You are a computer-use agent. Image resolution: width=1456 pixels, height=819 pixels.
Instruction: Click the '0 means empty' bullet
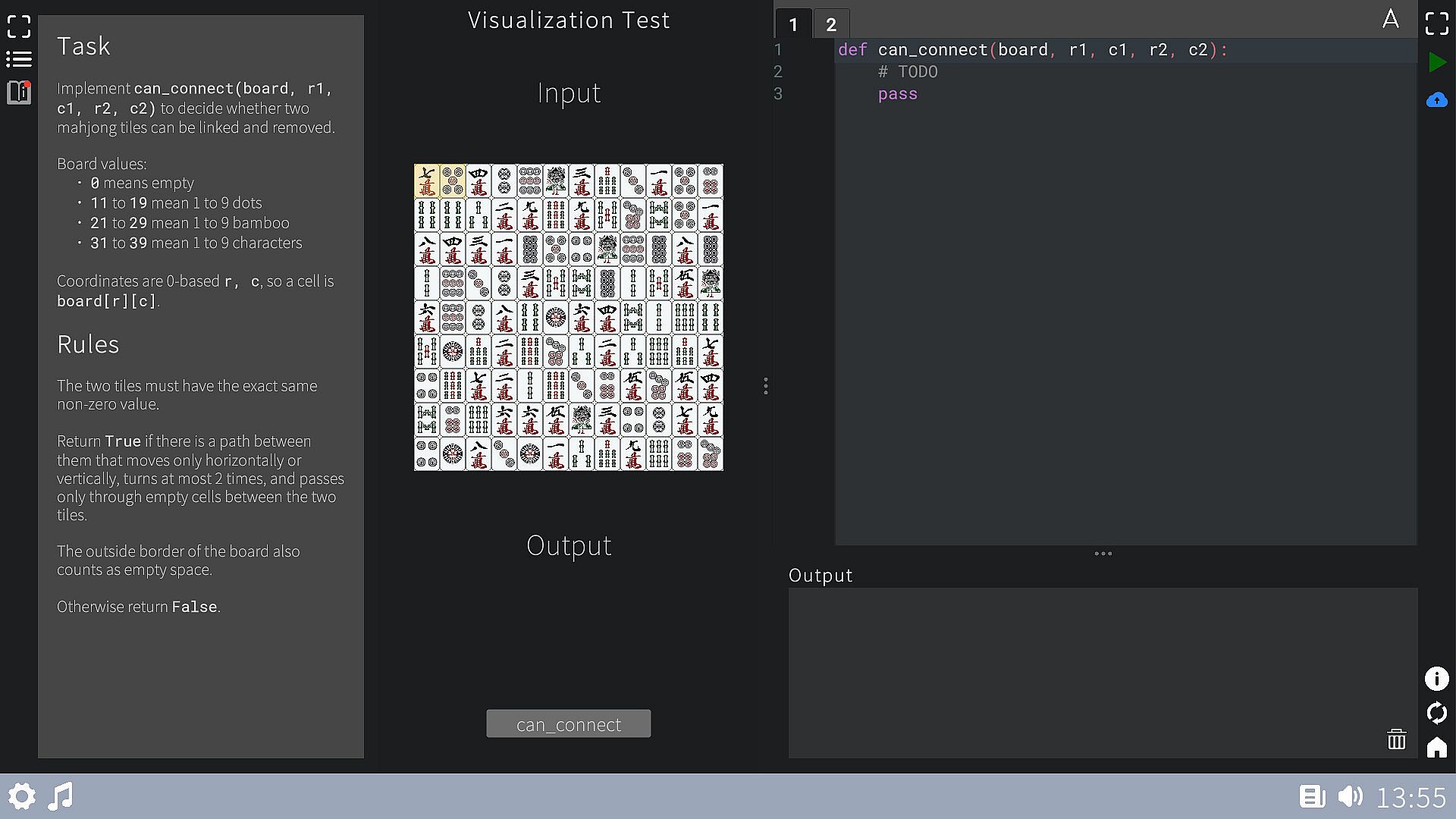point(142,183)
